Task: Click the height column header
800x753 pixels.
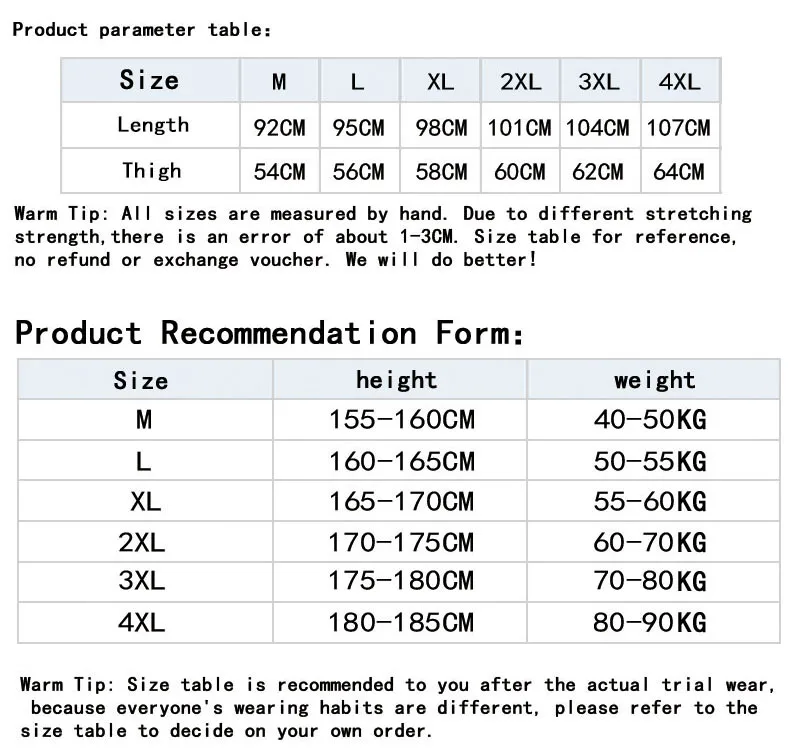Action: (x=397, y=380)
